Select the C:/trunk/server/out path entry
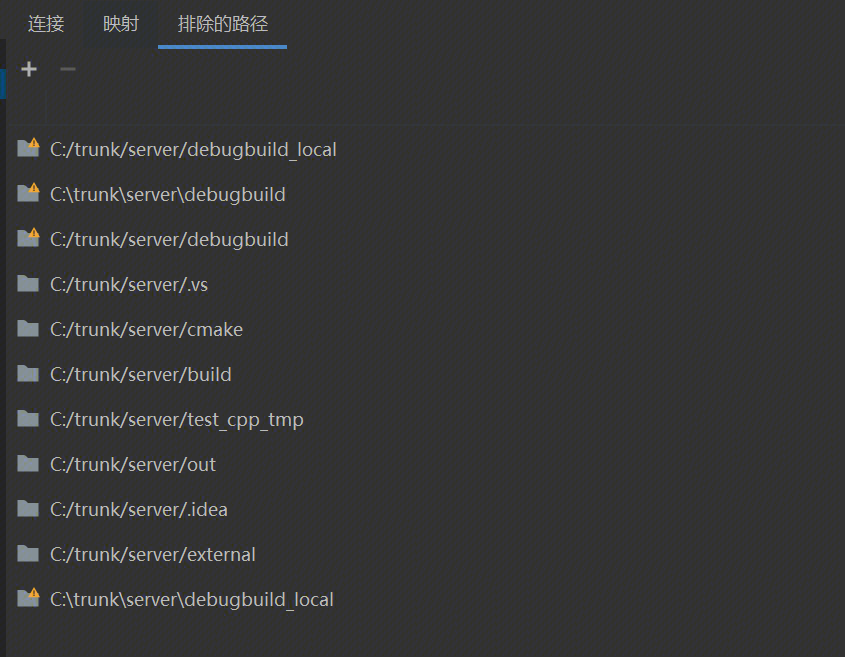The image size is (845, 657). pyautogui.click(x=132, y=465)
